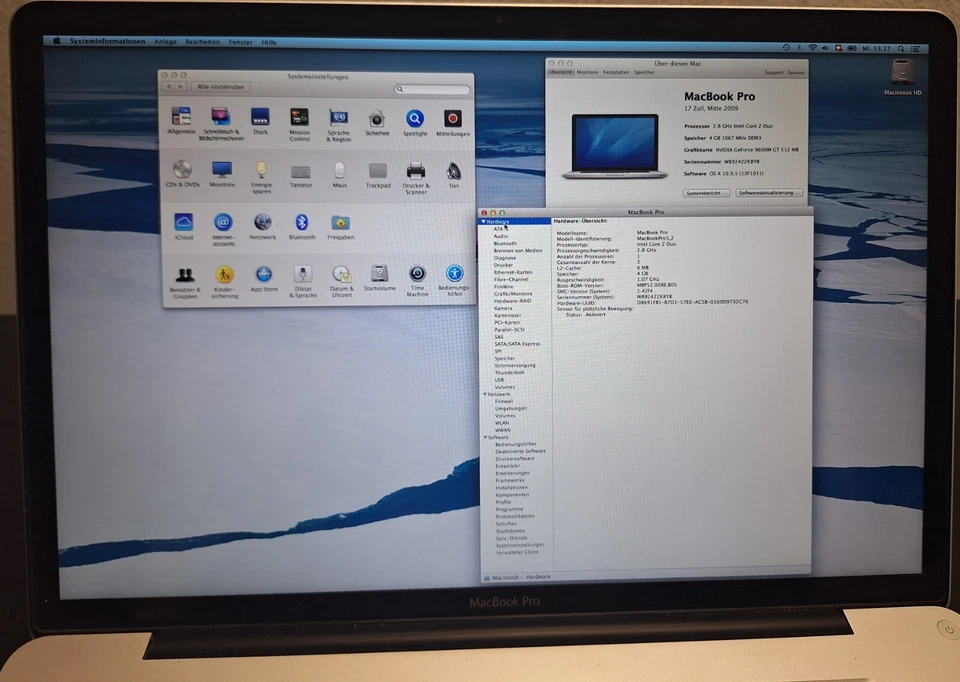Open the Ablage menu
Image resolution: width=960 pixels, height=682 pixels.
coord(167,41)
